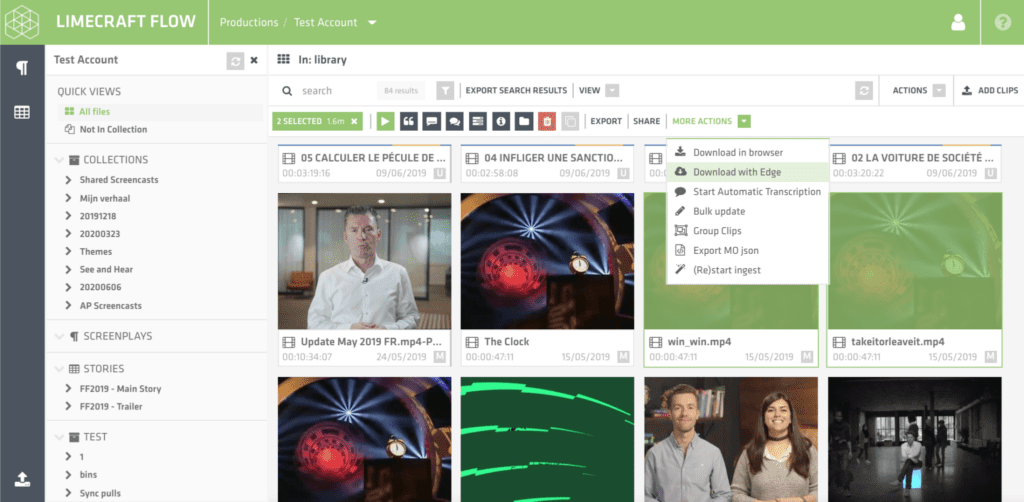The width and height of the screenshot is (1024, 502).
Task: Focus the search input field
Action: tap(336, 91)
